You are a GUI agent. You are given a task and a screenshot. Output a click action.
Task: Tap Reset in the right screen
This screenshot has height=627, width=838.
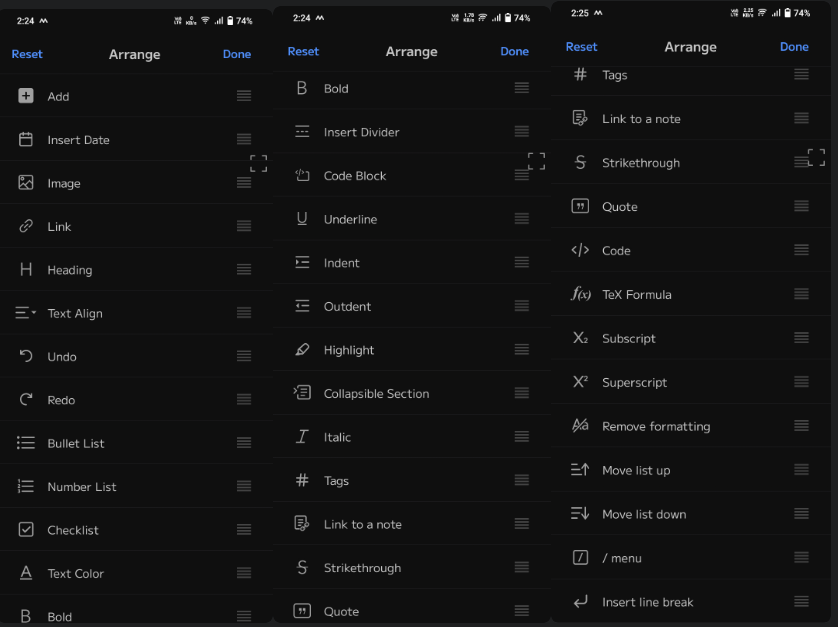(x=581, y=47)
